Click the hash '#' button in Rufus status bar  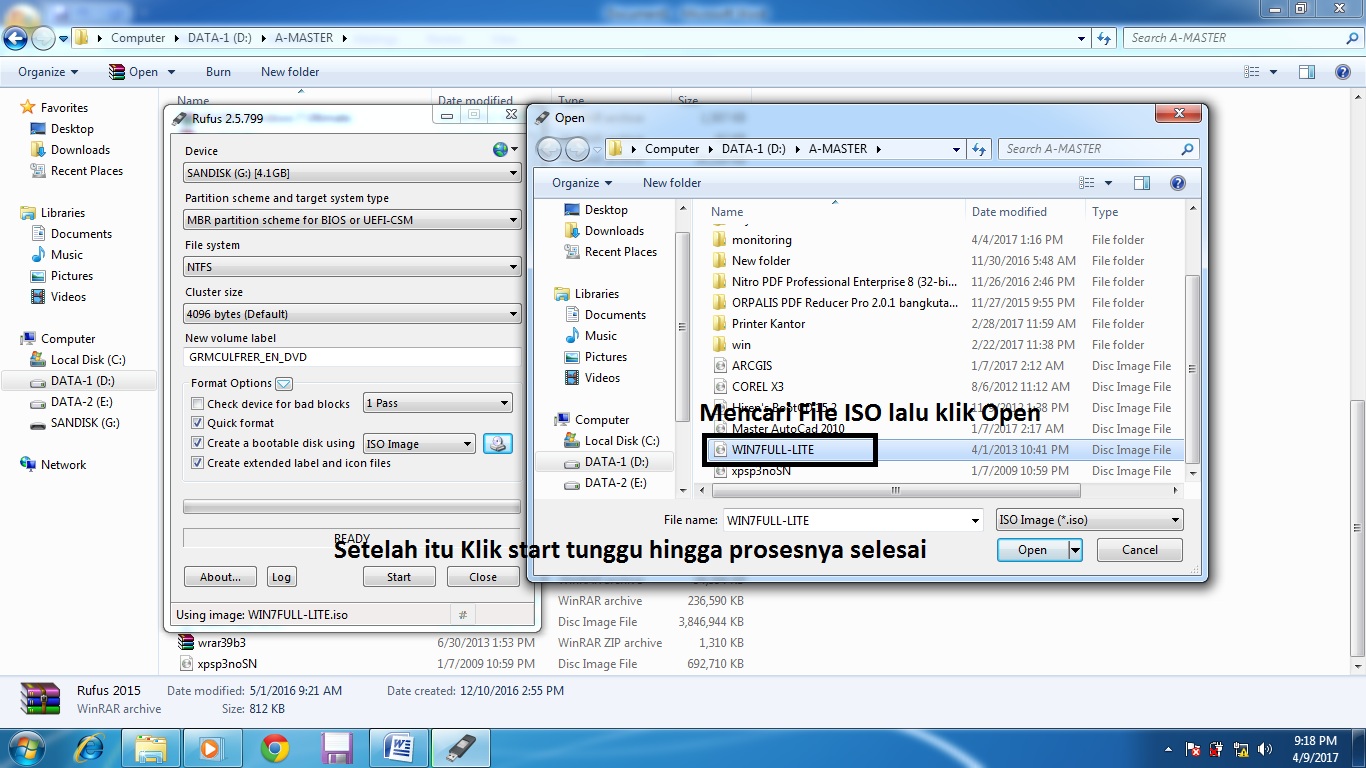(462, 615)
